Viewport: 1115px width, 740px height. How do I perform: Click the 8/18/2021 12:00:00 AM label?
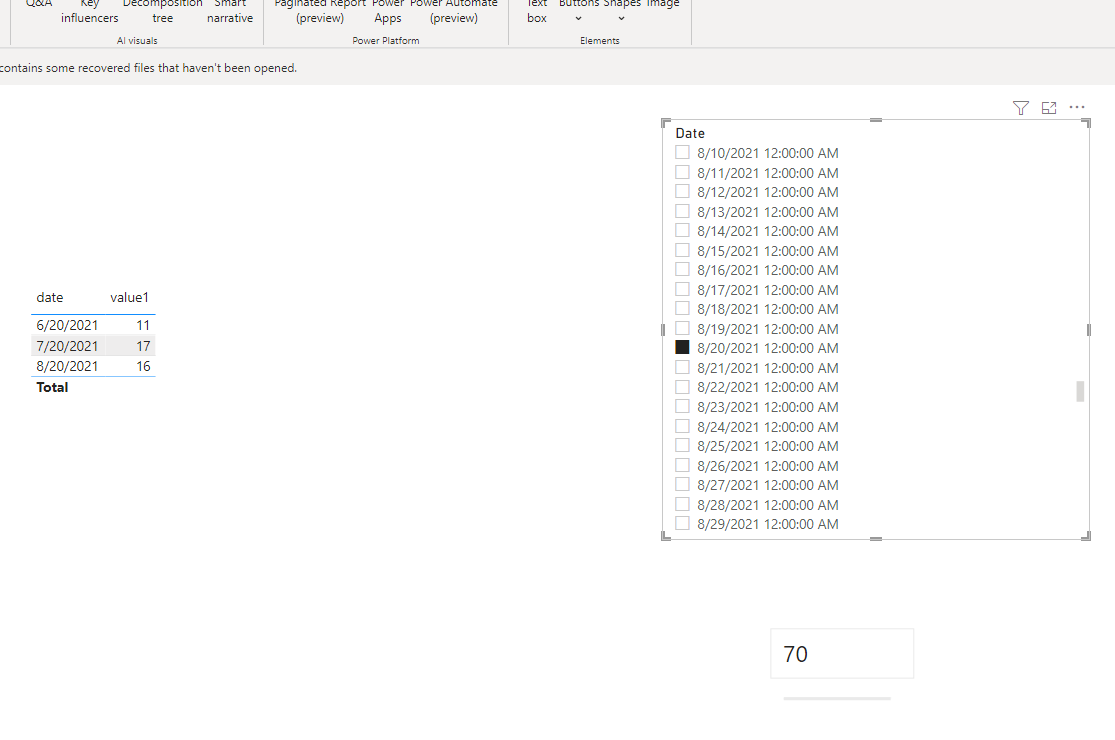tap(767, 309)
